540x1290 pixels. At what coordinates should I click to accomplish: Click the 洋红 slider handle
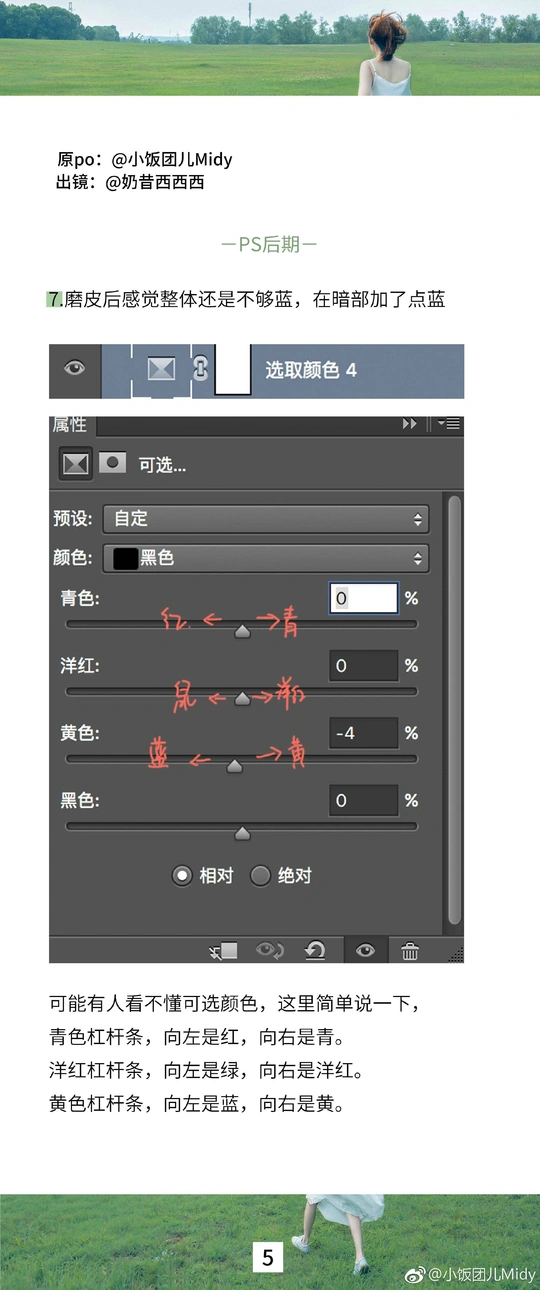click(x=242, y=699)
